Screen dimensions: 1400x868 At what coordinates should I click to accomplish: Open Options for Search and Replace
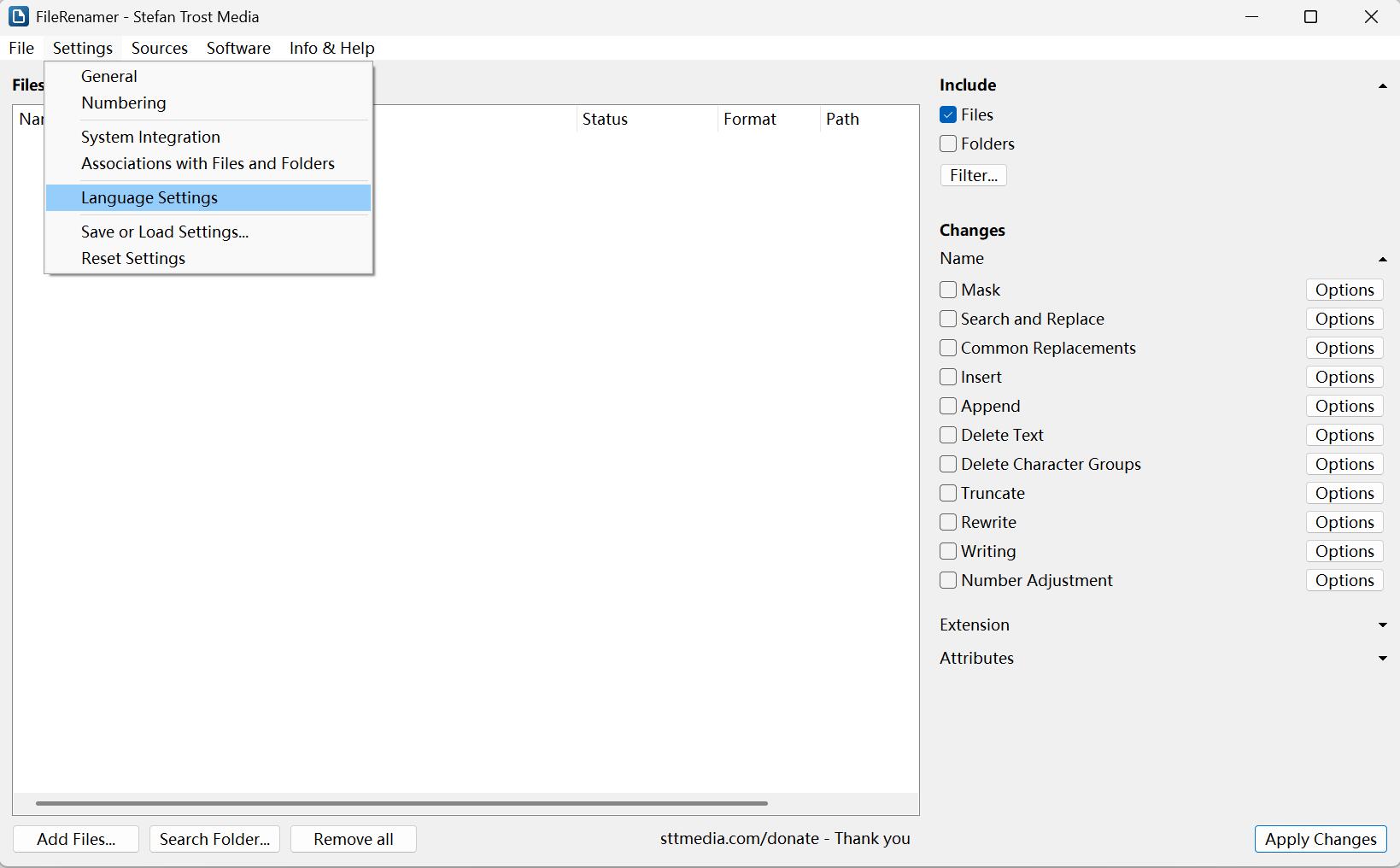[1344, 319]
